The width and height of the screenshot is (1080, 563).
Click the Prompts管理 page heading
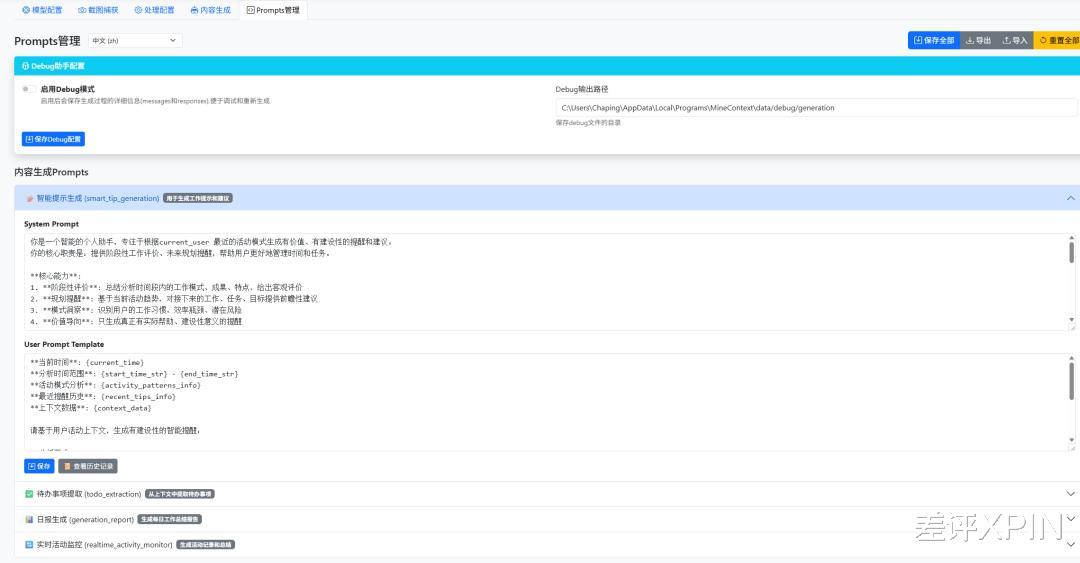click(x=47, y=41)
